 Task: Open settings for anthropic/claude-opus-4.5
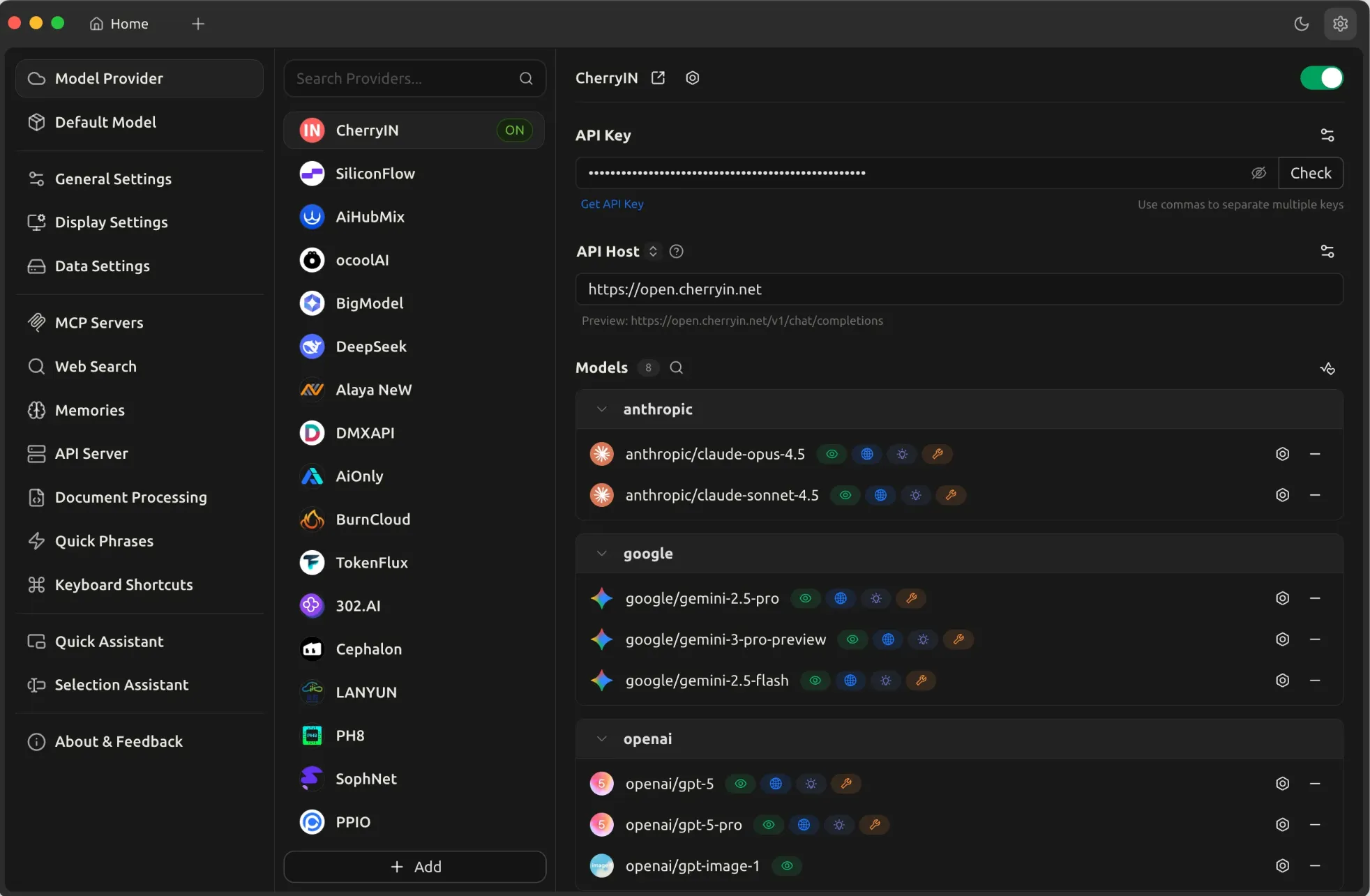pyautogui.click(x=1282, y=454)
